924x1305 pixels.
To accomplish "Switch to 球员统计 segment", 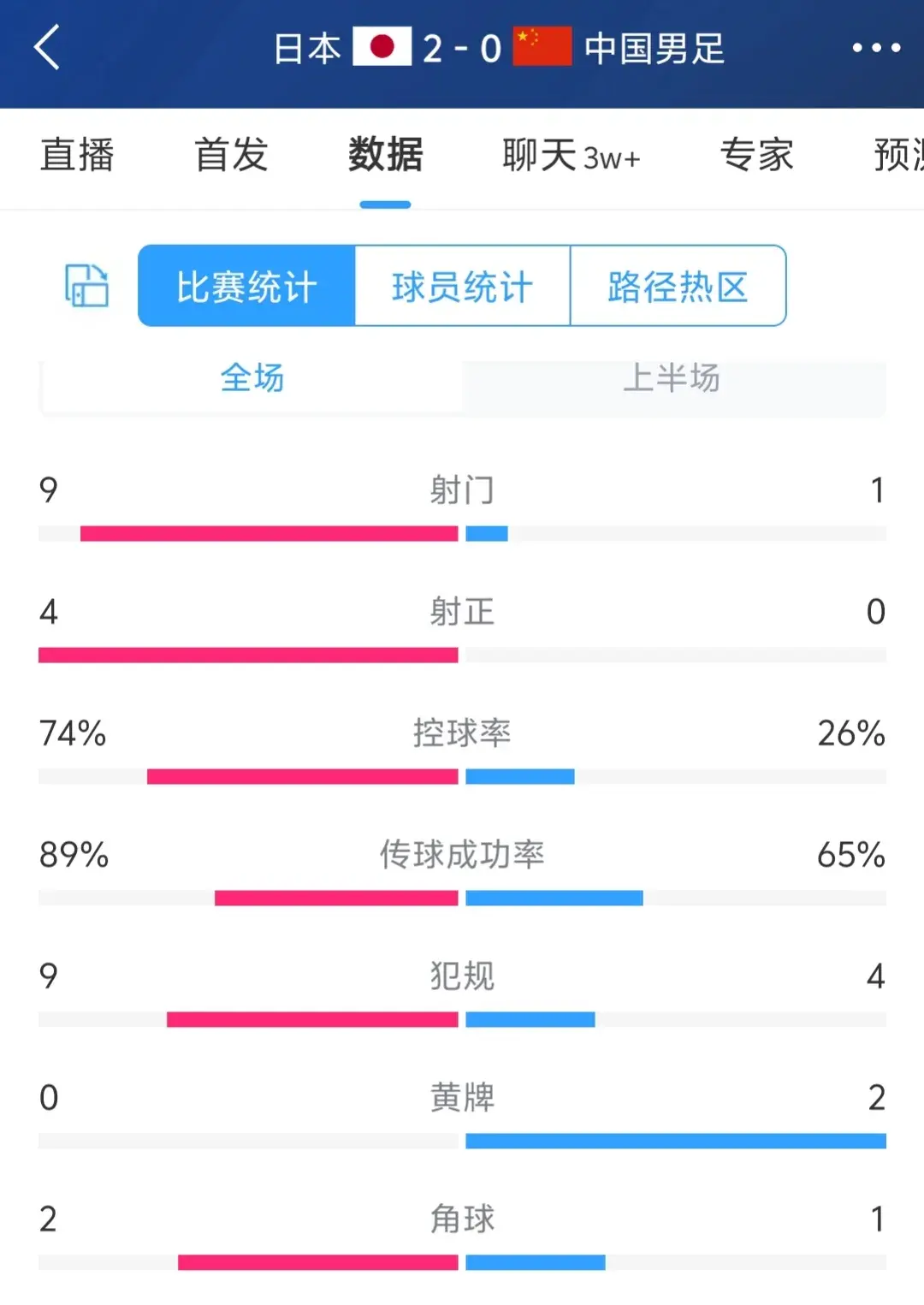I will [462, 286].
